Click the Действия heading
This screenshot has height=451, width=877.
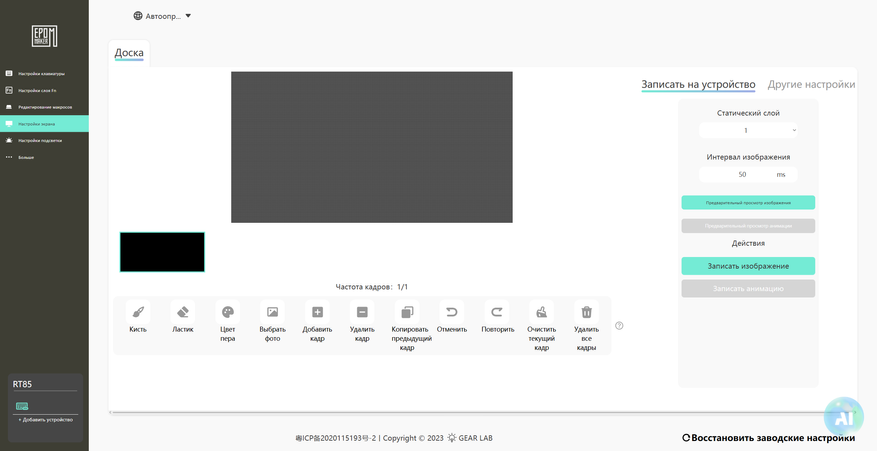748,243
